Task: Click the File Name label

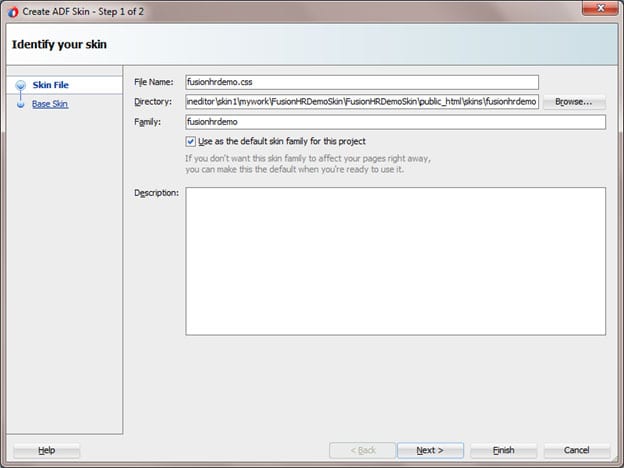Action: (154, 82)
